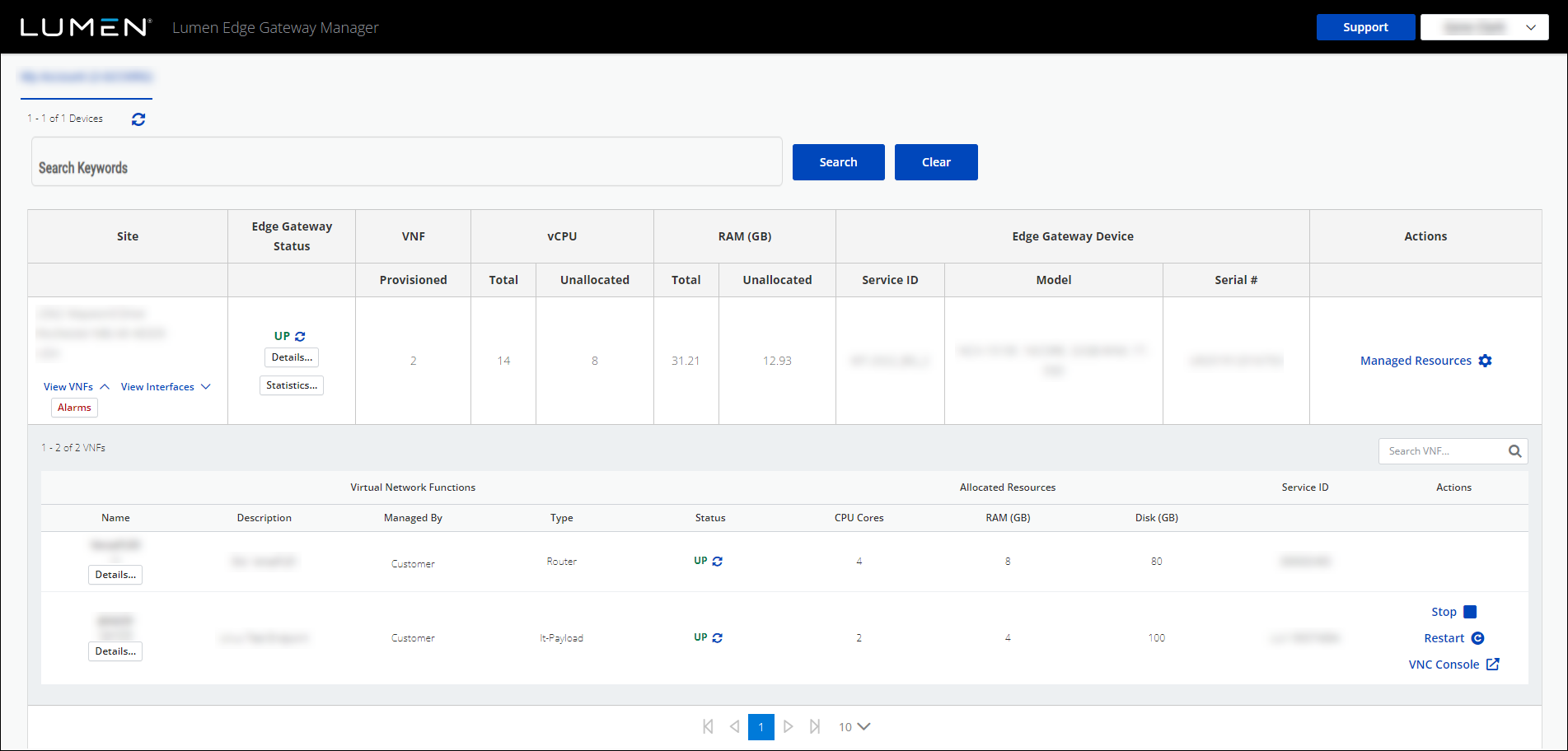Open the VNC Console external link icon

tap(1493, 664)
